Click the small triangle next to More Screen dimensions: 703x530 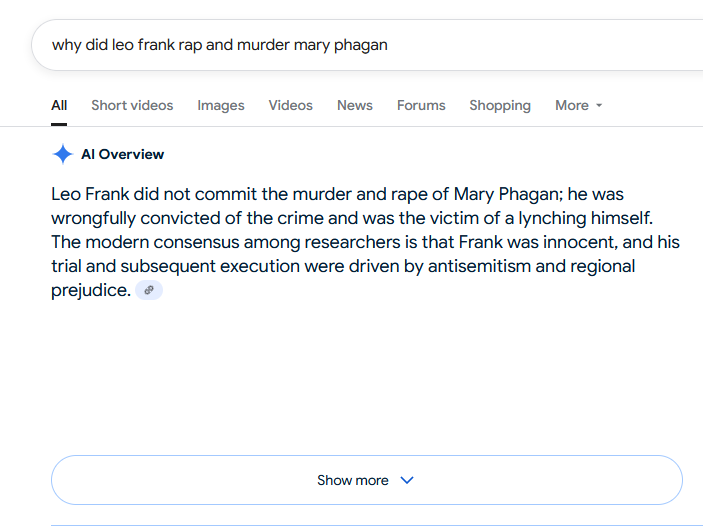[x=599, y=106]
